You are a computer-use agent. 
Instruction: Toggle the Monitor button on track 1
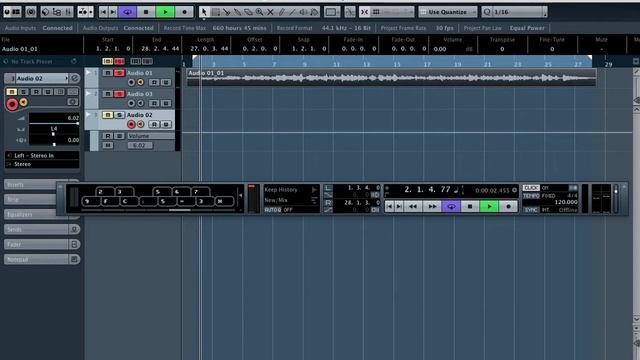point(140,82)
